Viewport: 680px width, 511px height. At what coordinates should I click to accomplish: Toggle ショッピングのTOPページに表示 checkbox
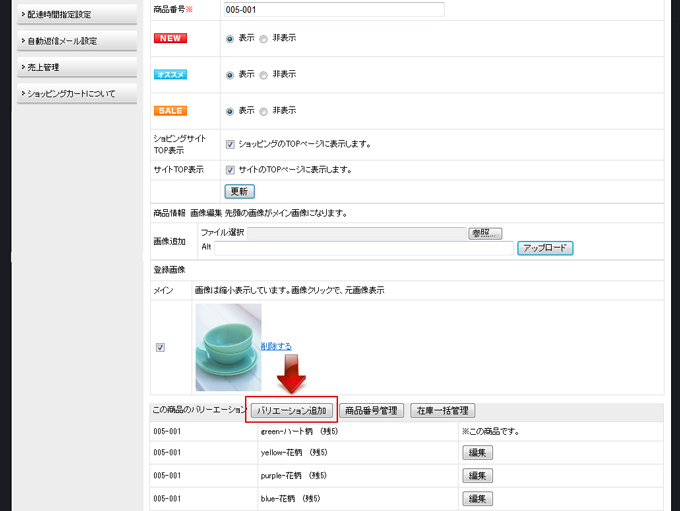230,144
